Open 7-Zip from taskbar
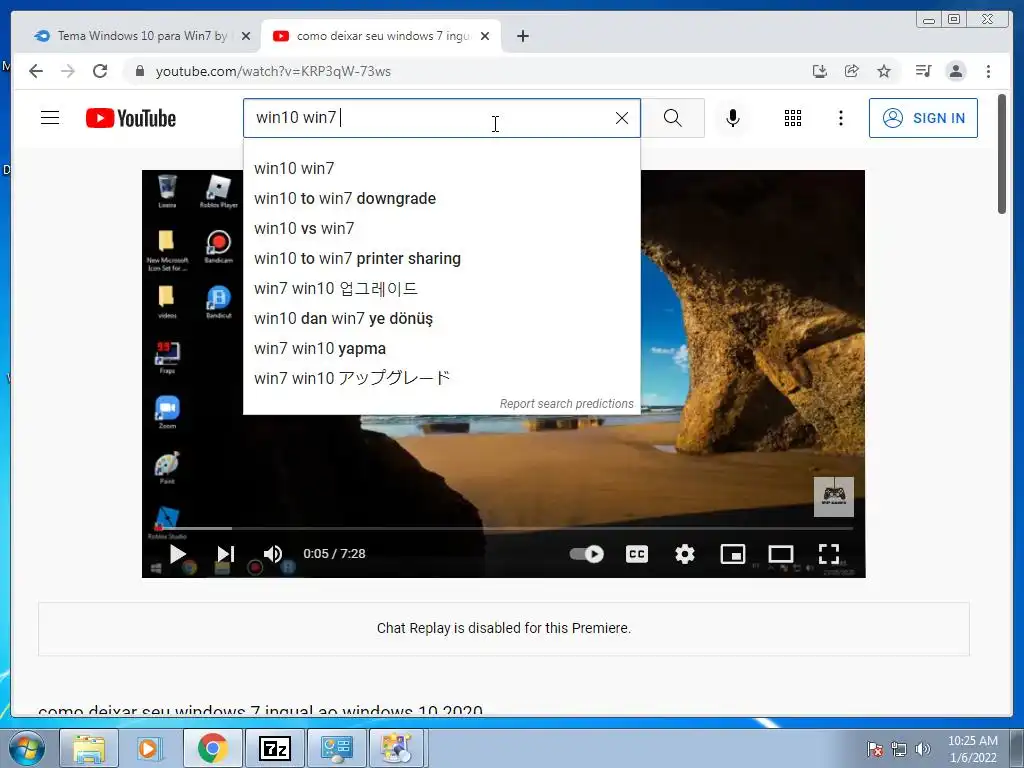The image size is (1024, 768). pos(274,748)
